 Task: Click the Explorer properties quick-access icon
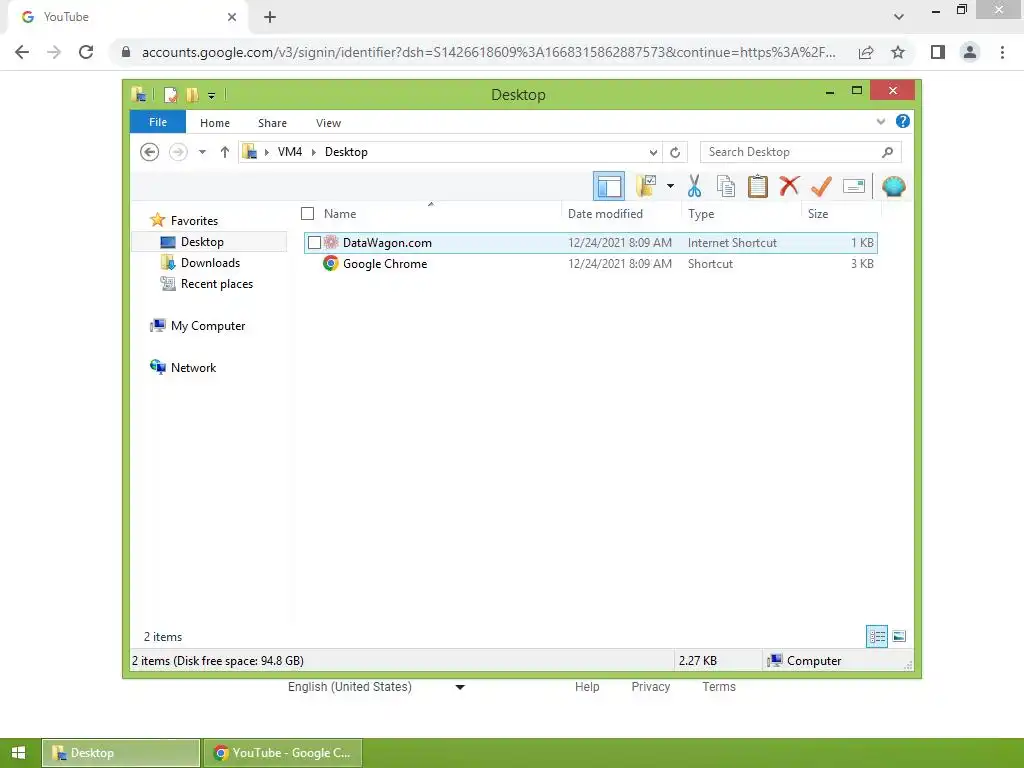[170, 95]
